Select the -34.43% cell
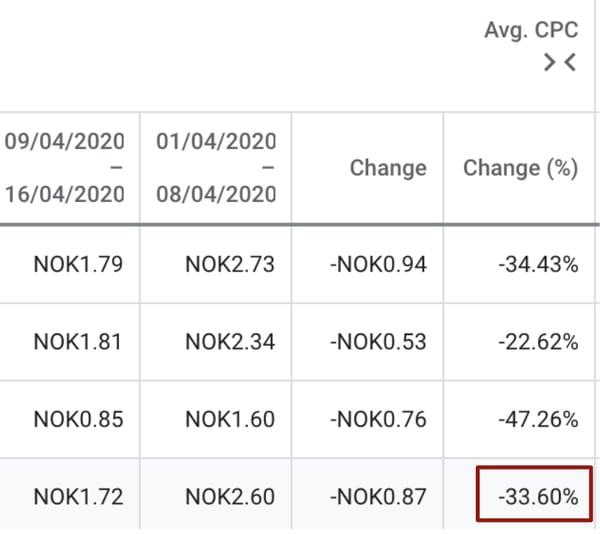600x534 pixels. [538, 264]
